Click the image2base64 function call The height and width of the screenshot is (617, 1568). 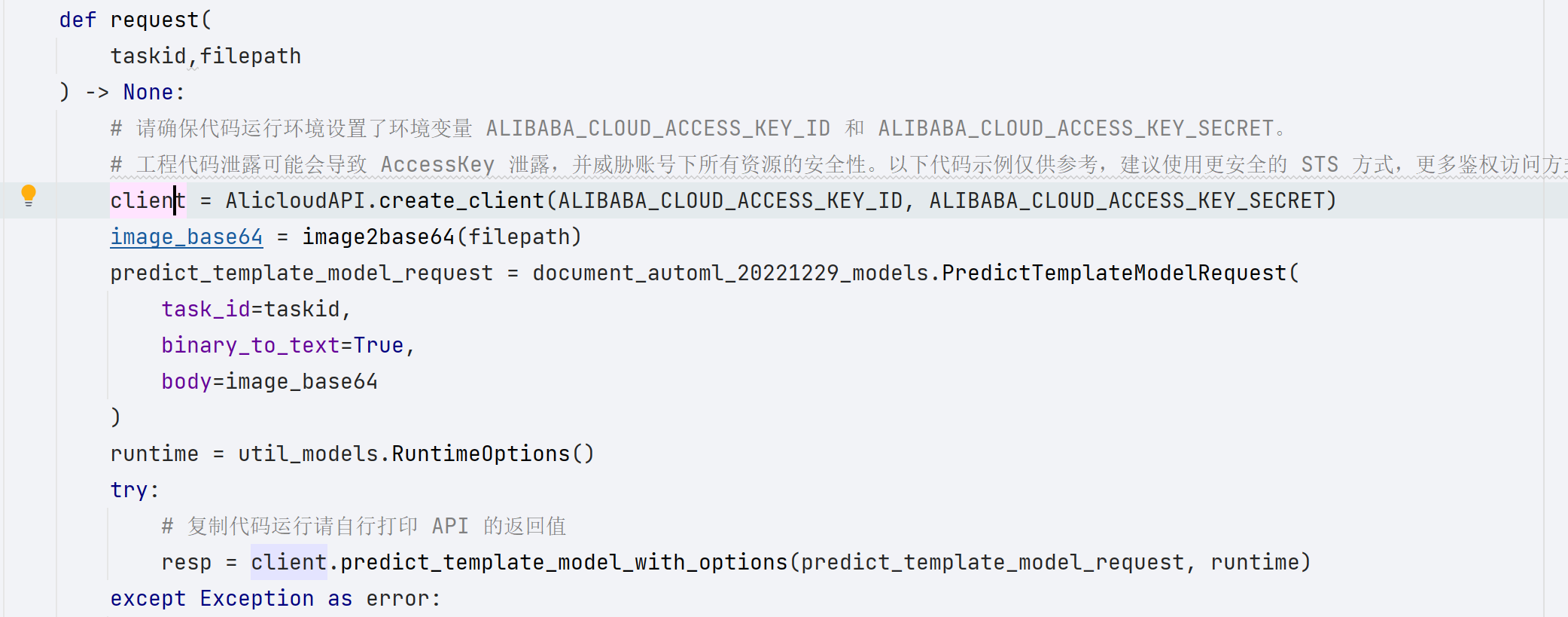[x=378, y=237]
